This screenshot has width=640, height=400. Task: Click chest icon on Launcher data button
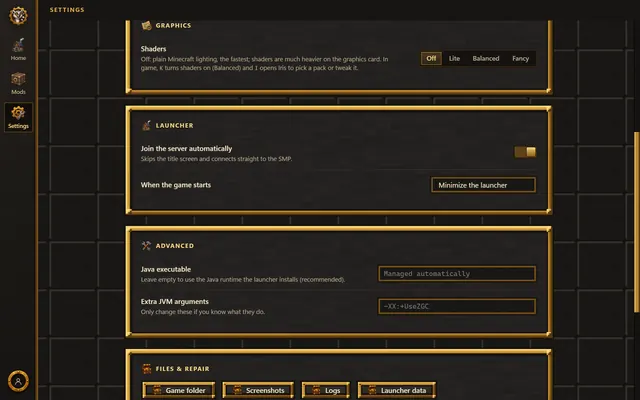tap(372, 390)
